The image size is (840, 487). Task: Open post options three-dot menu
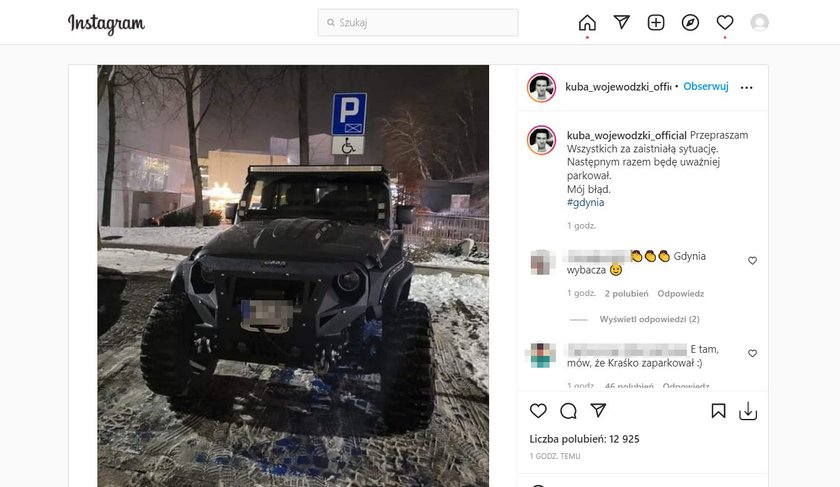(x=746, y=87)
